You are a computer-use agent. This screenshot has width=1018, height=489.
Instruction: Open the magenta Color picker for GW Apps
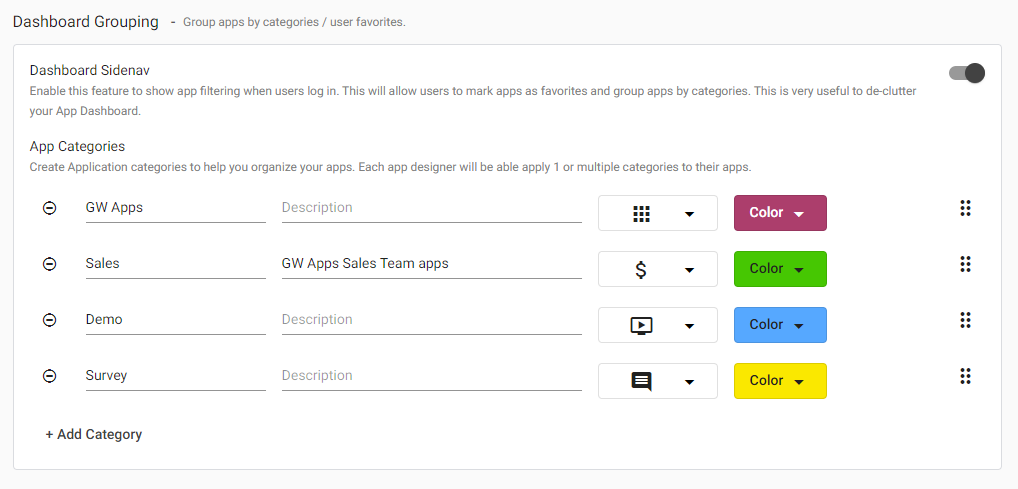(x=780, y=213)
